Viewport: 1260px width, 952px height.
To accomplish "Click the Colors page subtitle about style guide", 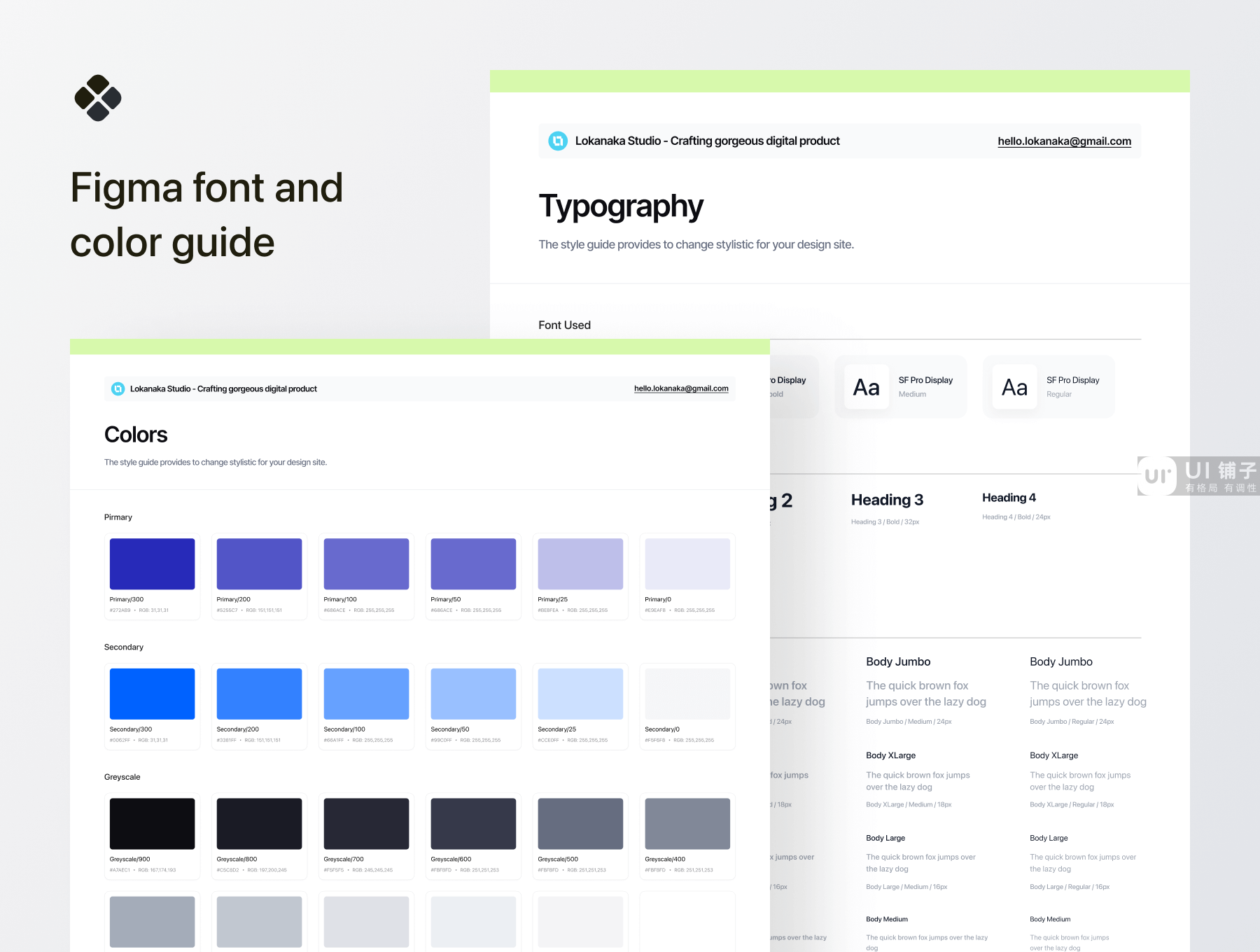I will [216, 462].
